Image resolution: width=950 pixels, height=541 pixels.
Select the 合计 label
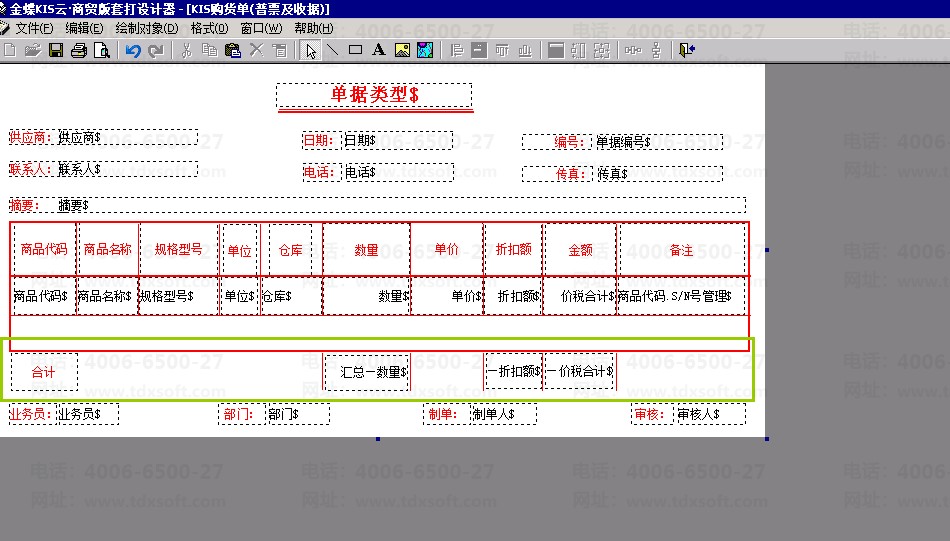click(44, 372)
